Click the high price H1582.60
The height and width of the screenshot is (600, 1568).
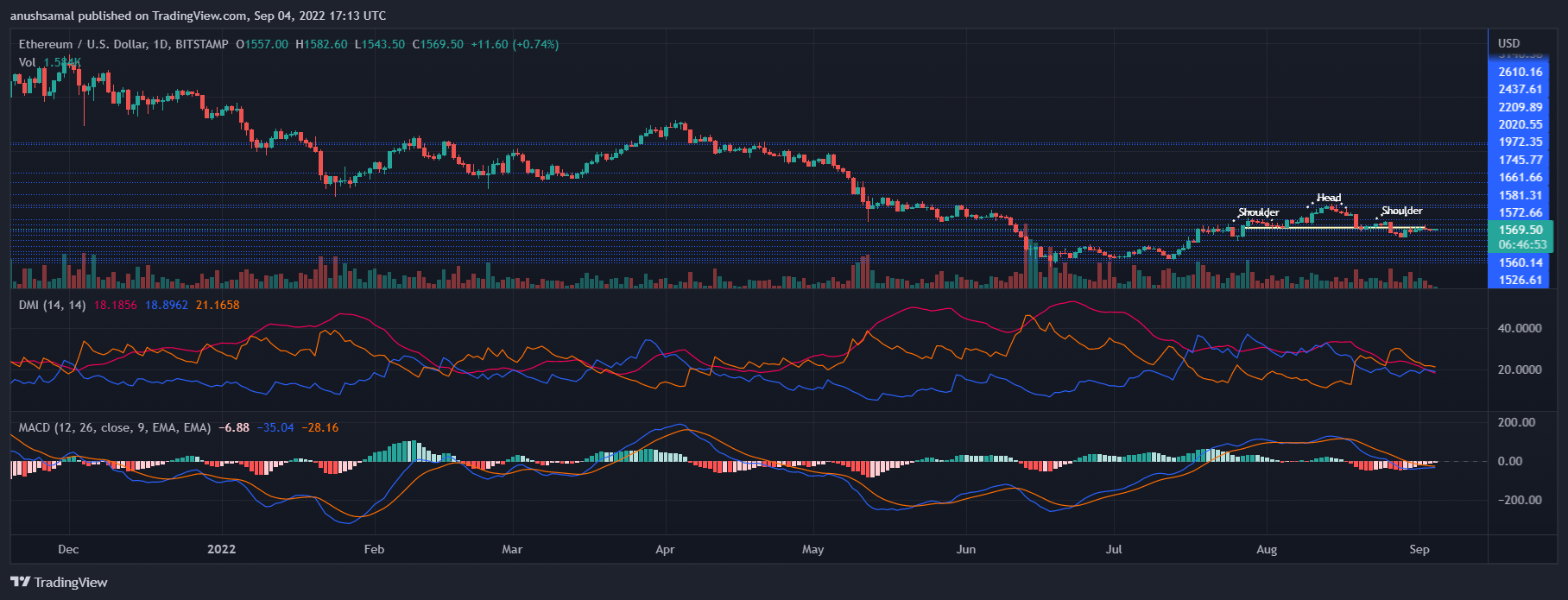(321, 44)
